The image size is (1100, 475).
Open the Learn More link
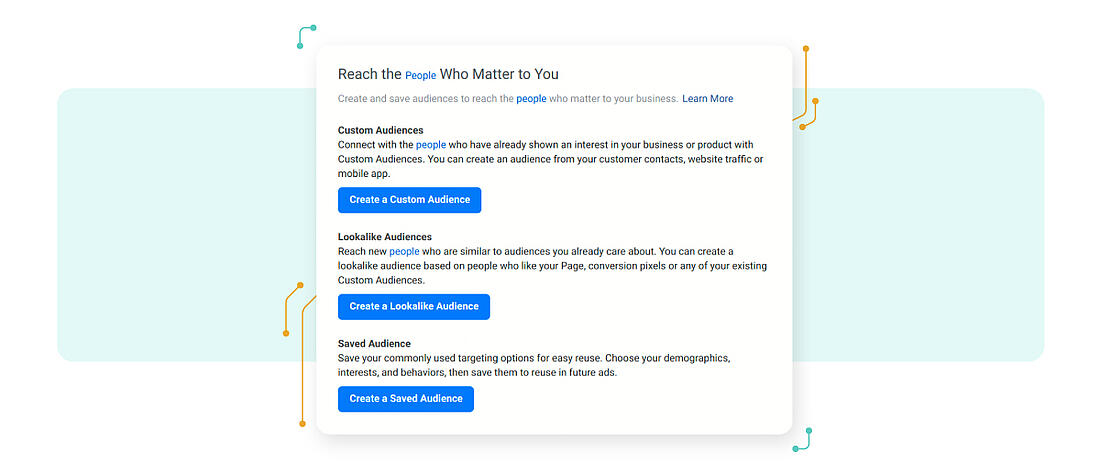click(x=707, y=99)
